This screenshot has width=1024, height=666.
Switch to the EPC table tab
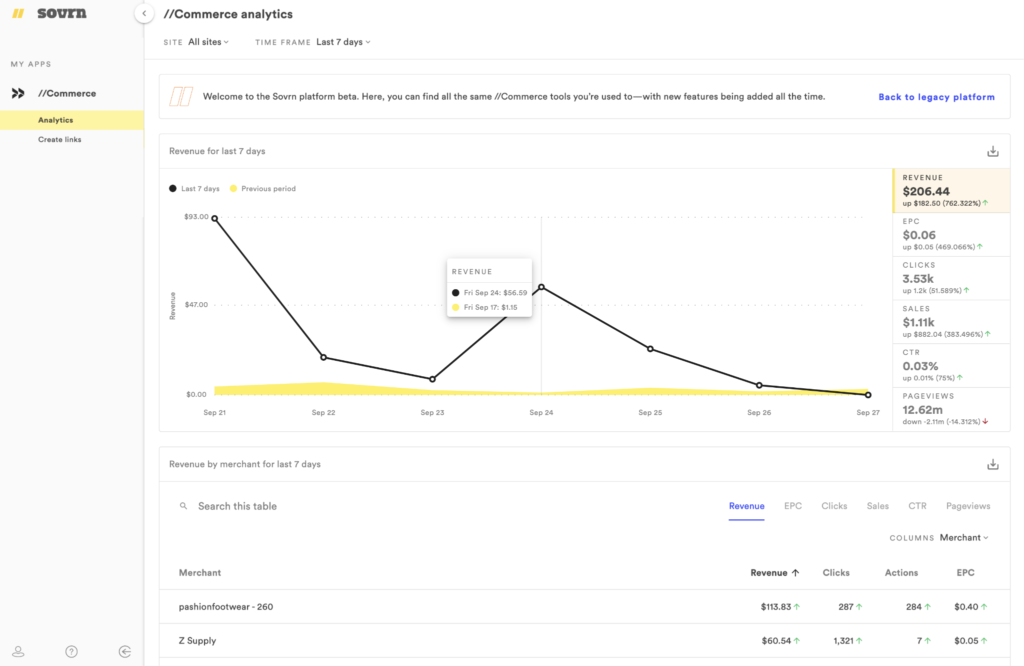pyautogui.click(x=793, y=506)
